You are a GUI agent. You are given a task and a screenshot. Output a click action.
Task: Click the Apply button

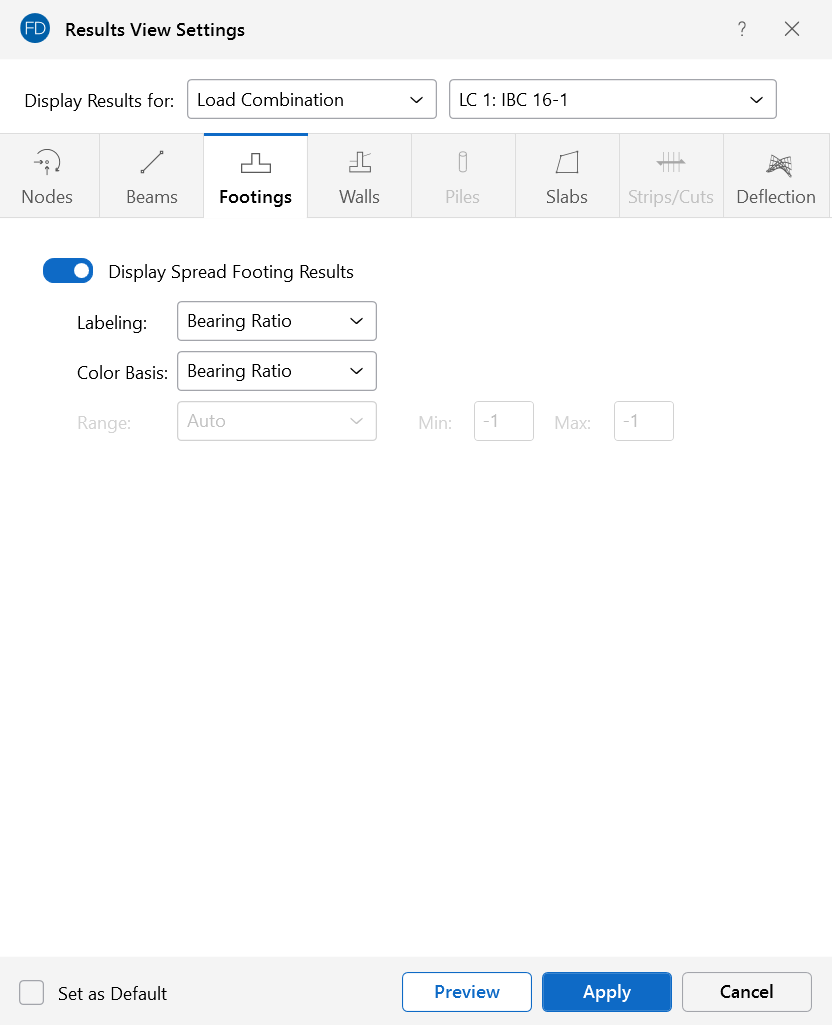(x=606, y=992)
